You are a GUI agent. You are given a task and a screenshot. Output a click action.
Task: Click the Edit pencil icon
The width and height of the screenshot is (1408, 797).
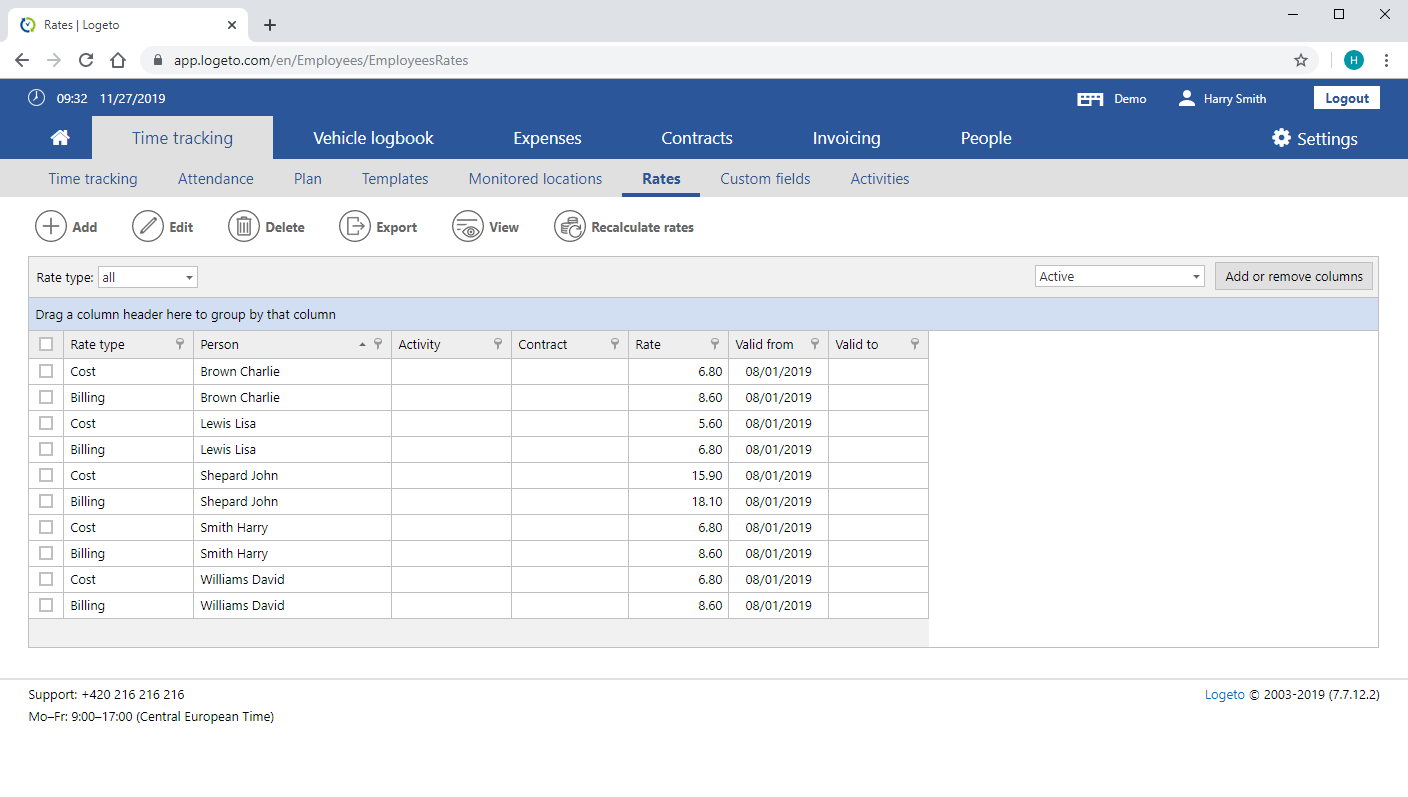click(x=148, y=227)
